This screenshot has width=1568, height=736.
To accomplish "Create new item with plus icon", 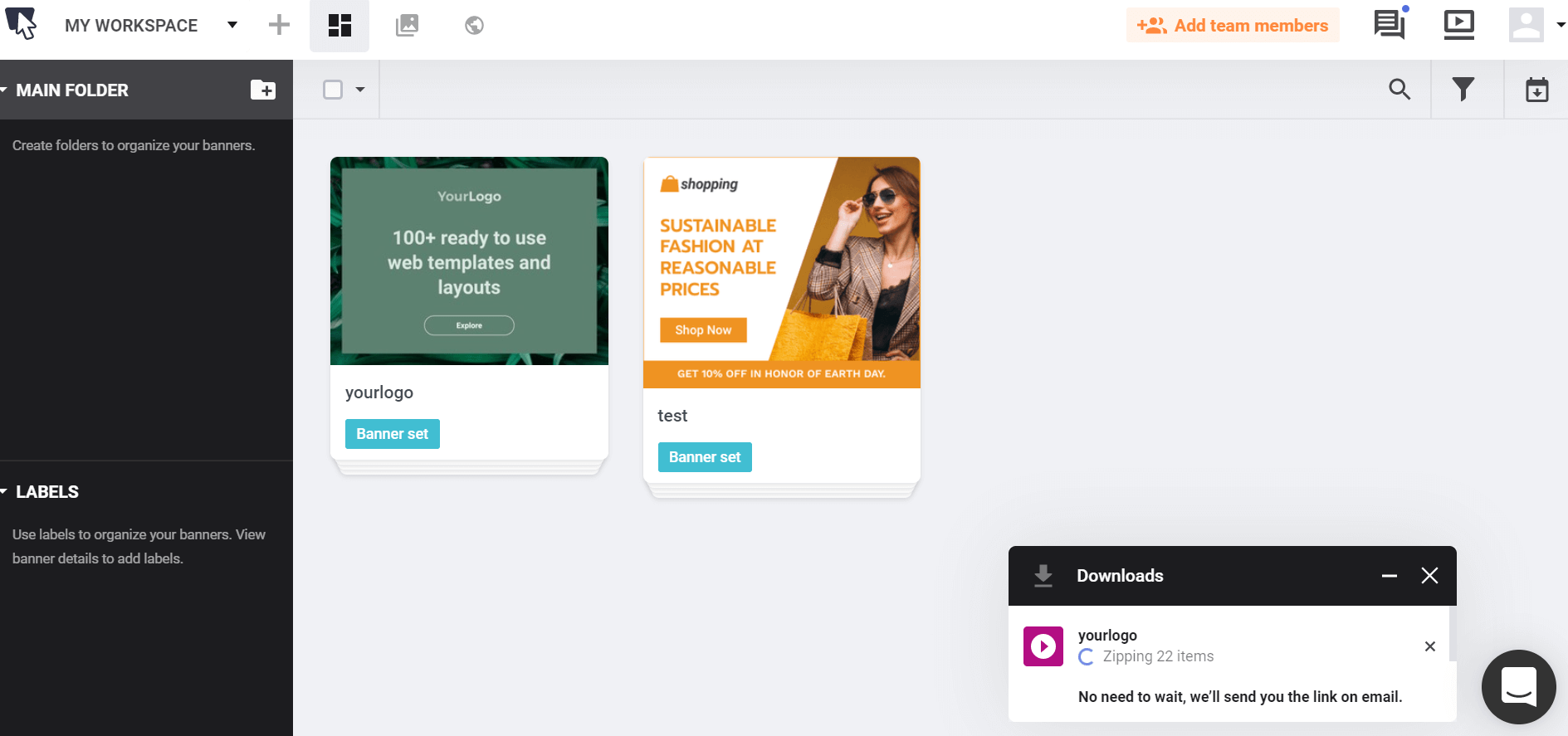I will click(x=280, y=25).
